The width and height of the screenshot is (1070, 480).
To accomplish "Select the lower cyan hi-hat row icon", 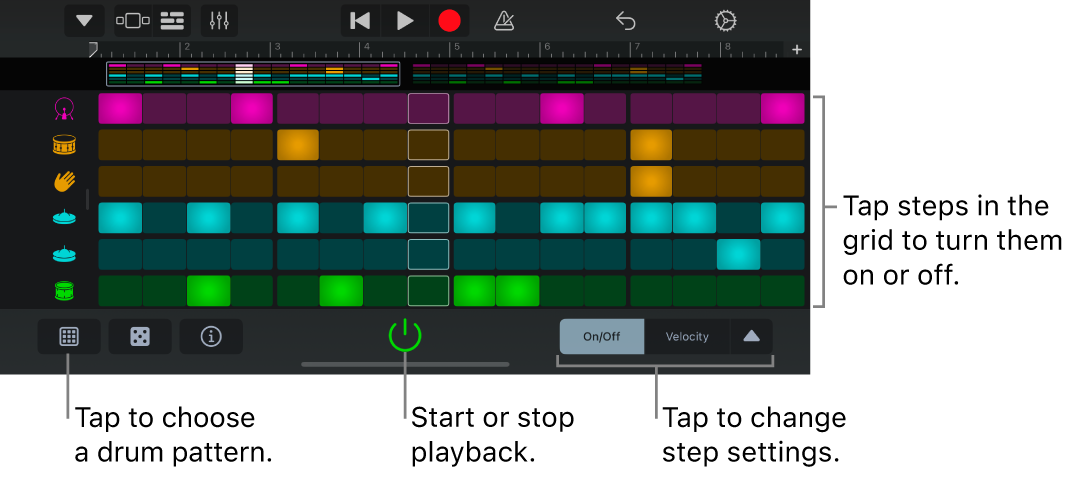I will coord(64,254).
